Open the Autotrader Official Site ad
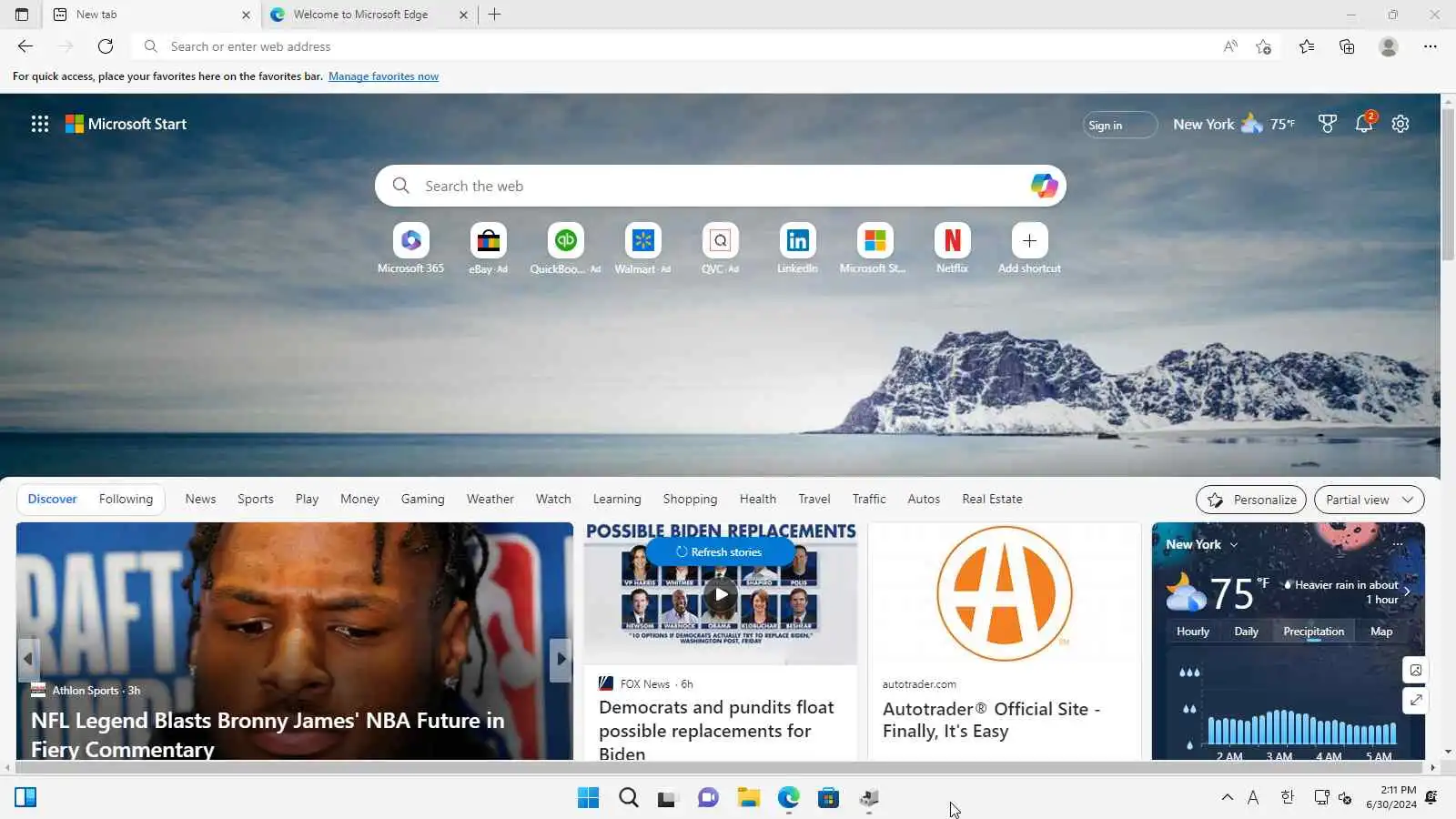Image resolution: width=1456 pixels, height=819 pixels. coord(991,720)
